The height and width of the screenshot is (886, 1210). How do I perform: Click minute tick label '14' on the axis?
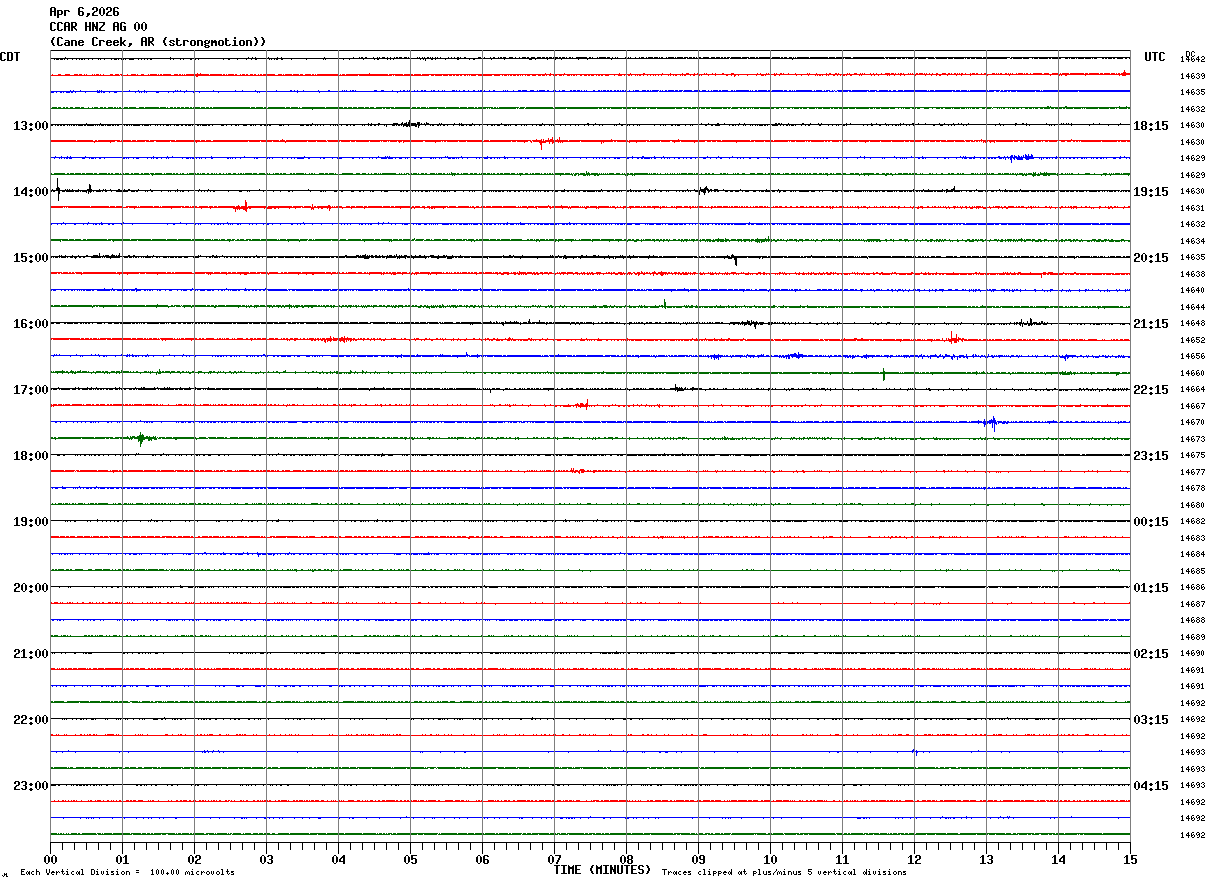[x=1058, y=859]
